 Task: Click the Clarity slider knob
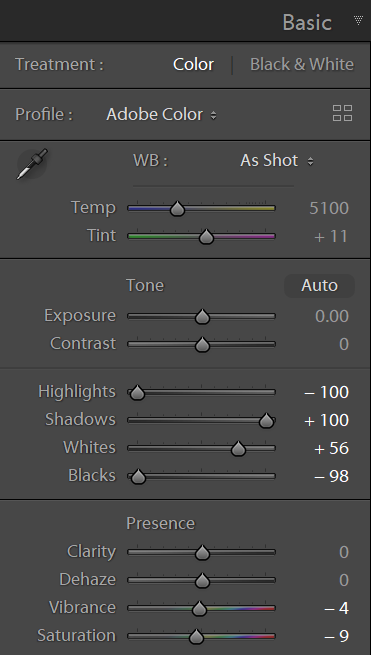click(202, 552)
